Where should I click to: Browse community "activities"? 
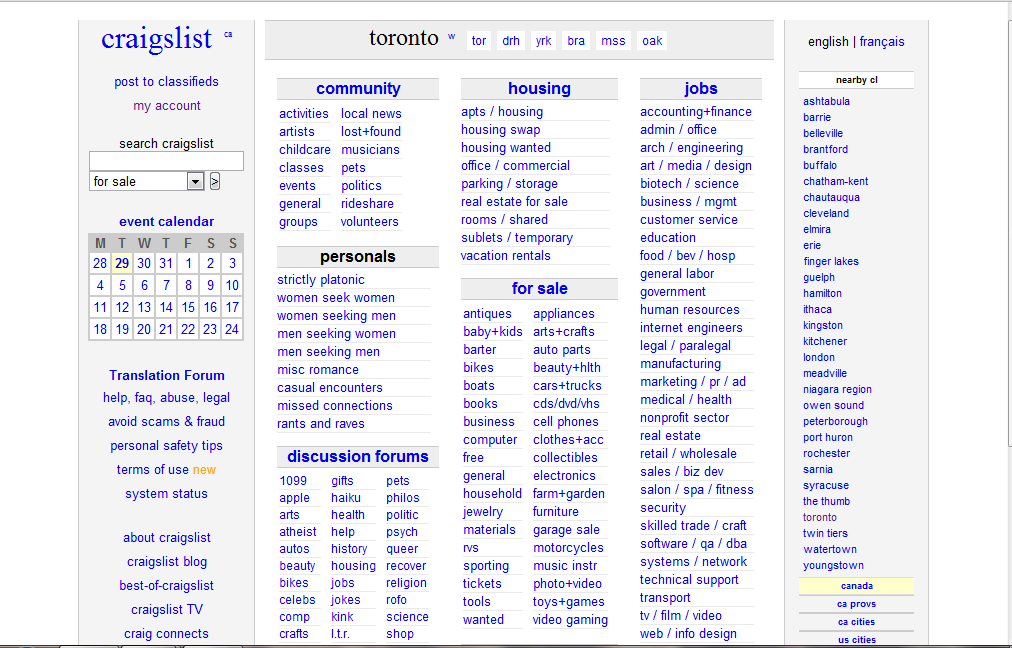pos(303,114)
